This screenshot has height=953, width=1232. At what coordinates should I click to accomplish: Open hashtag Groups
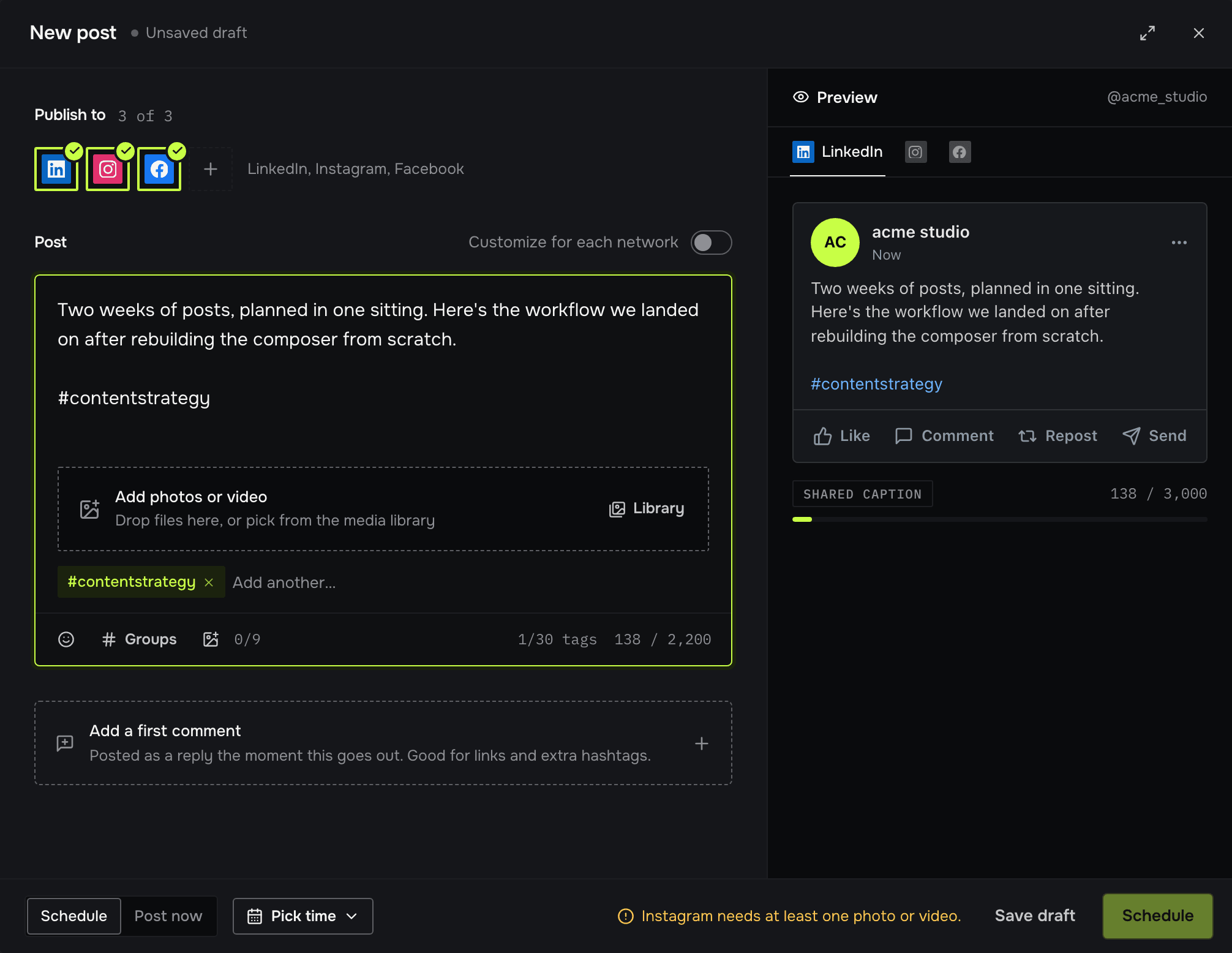pos(140,639)
